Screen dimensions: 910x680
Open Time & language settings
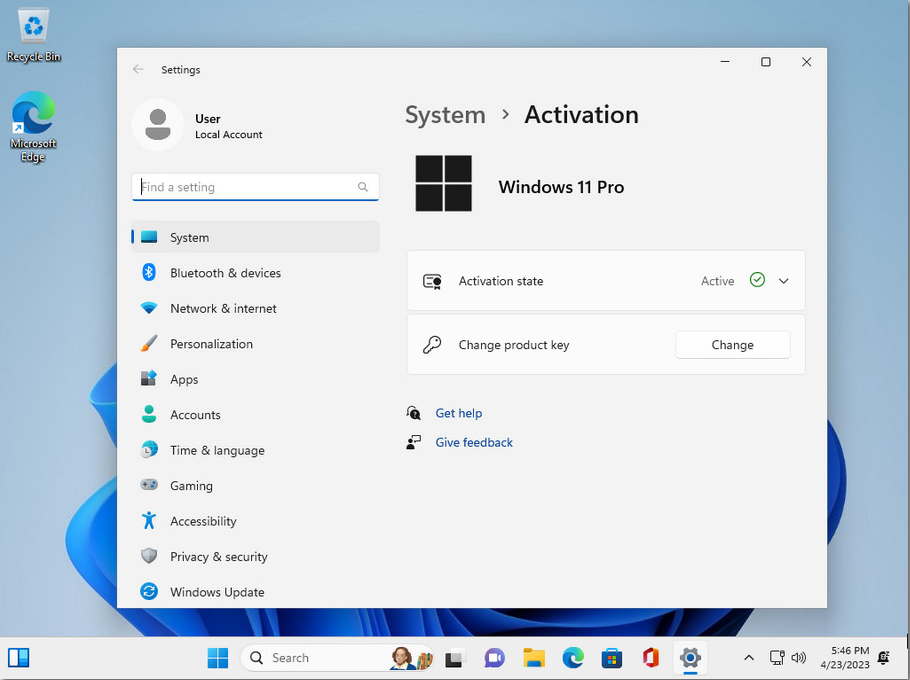(x=255, y=450)
